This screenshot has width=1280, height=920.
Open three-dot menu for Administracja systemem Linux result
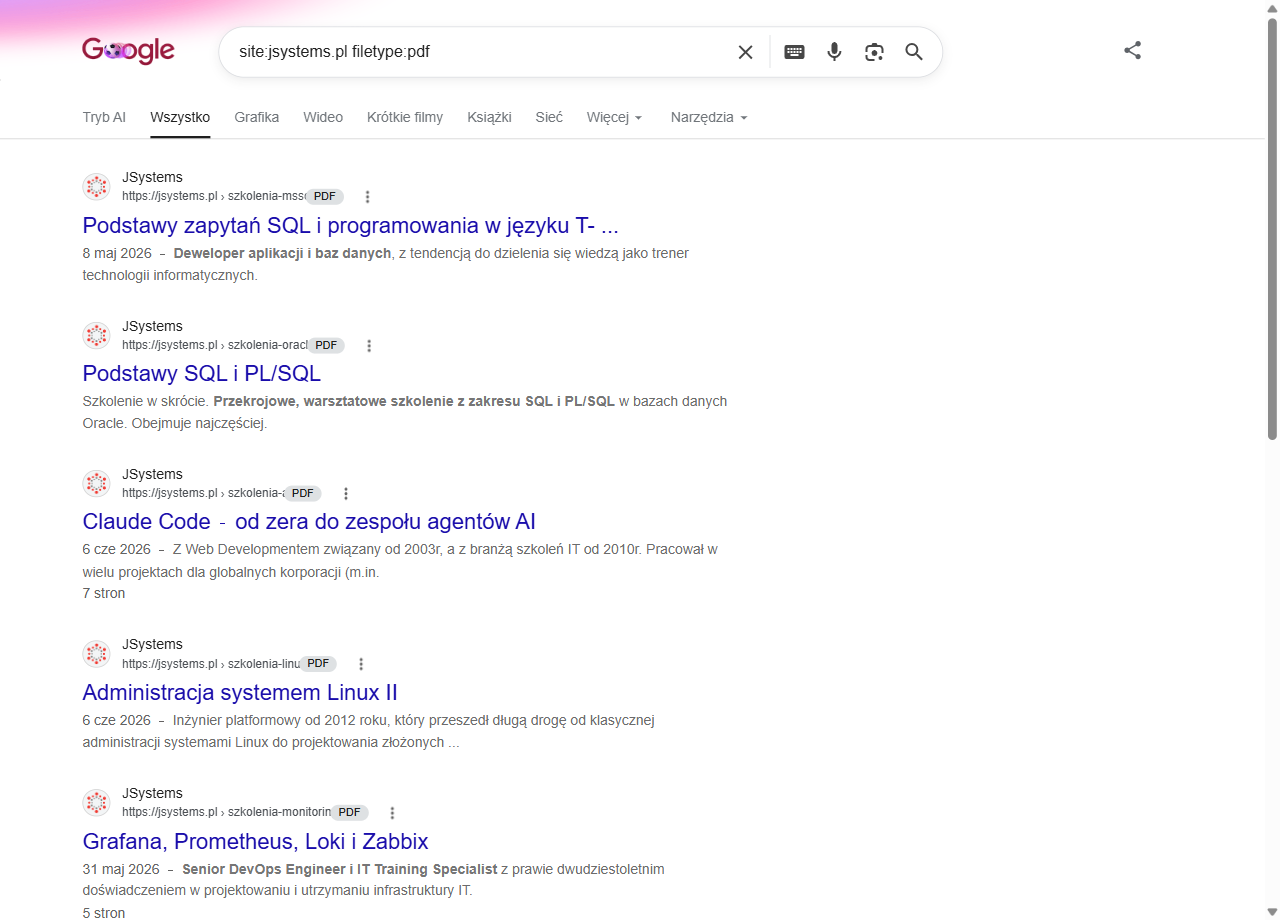(361, 664)
